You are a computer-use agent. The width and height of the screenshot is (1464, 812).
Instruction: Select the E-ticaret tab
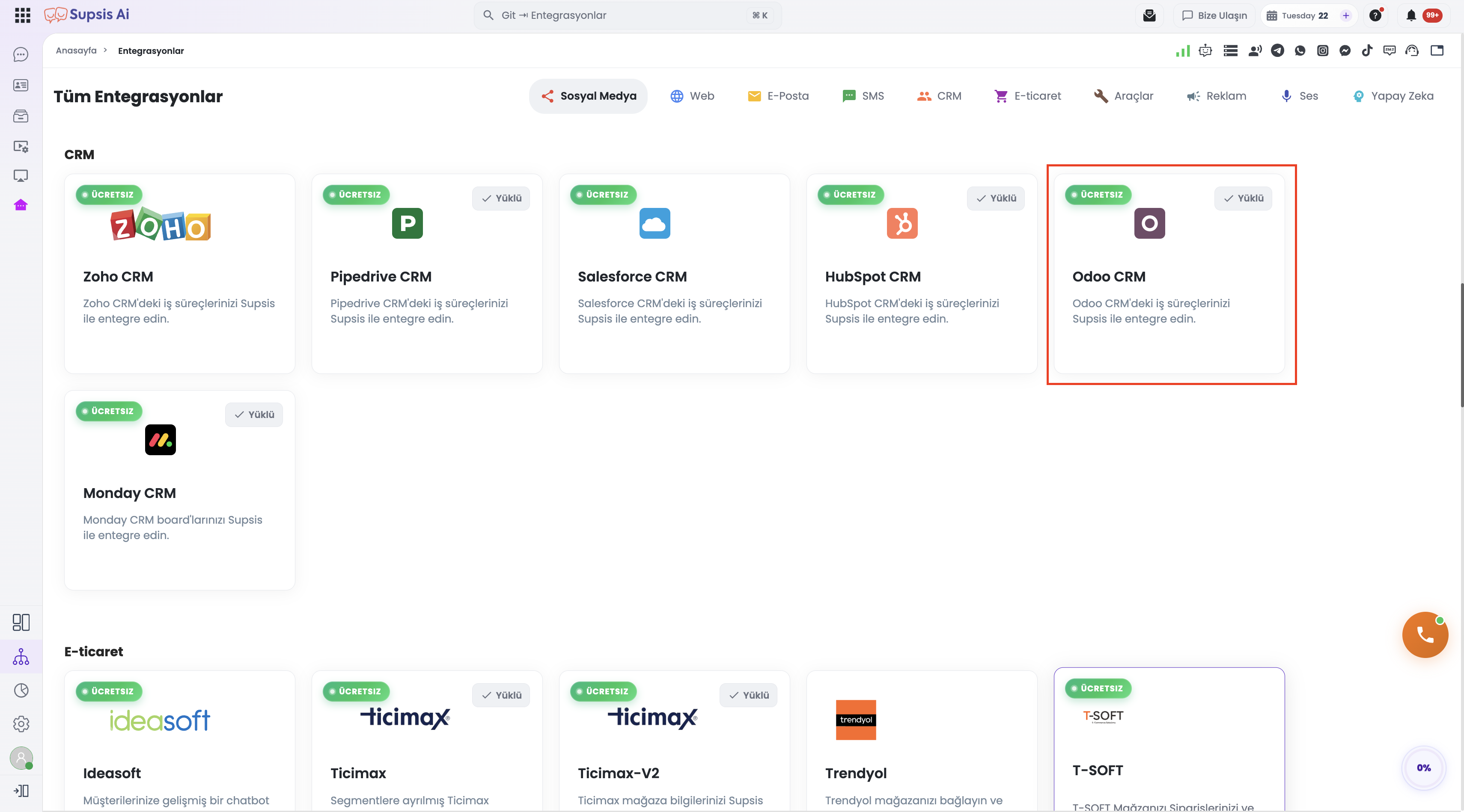pyautogui.click(x=1027, y=96)
